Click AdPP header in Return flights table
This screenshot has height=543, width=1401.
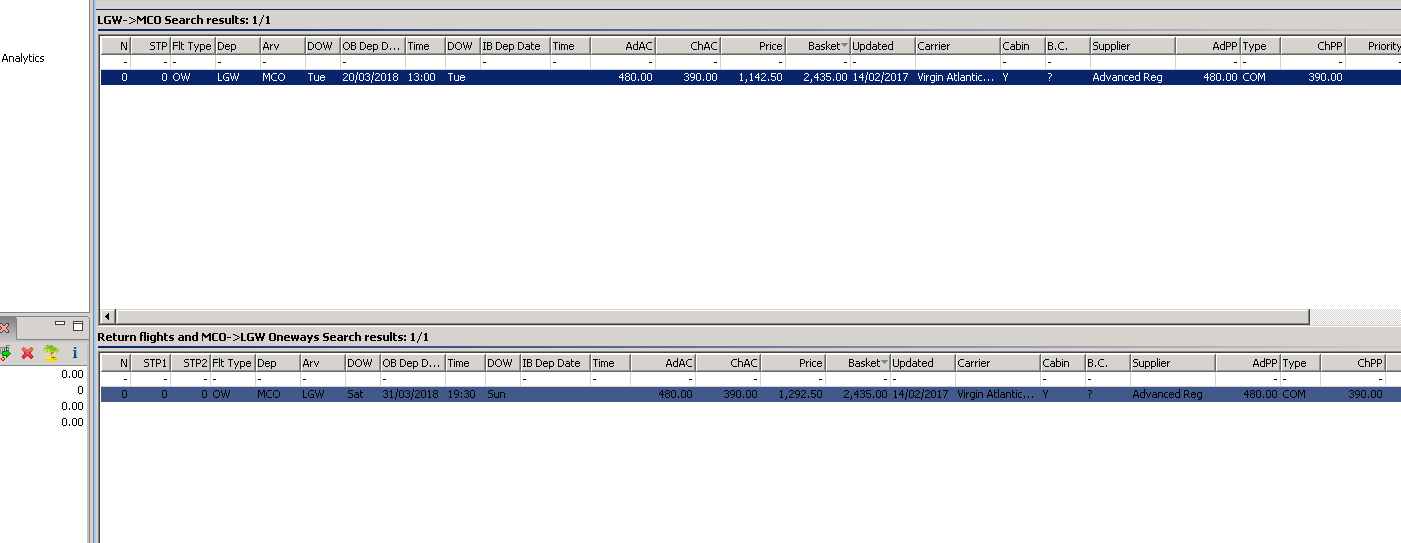coord(1248,363)
